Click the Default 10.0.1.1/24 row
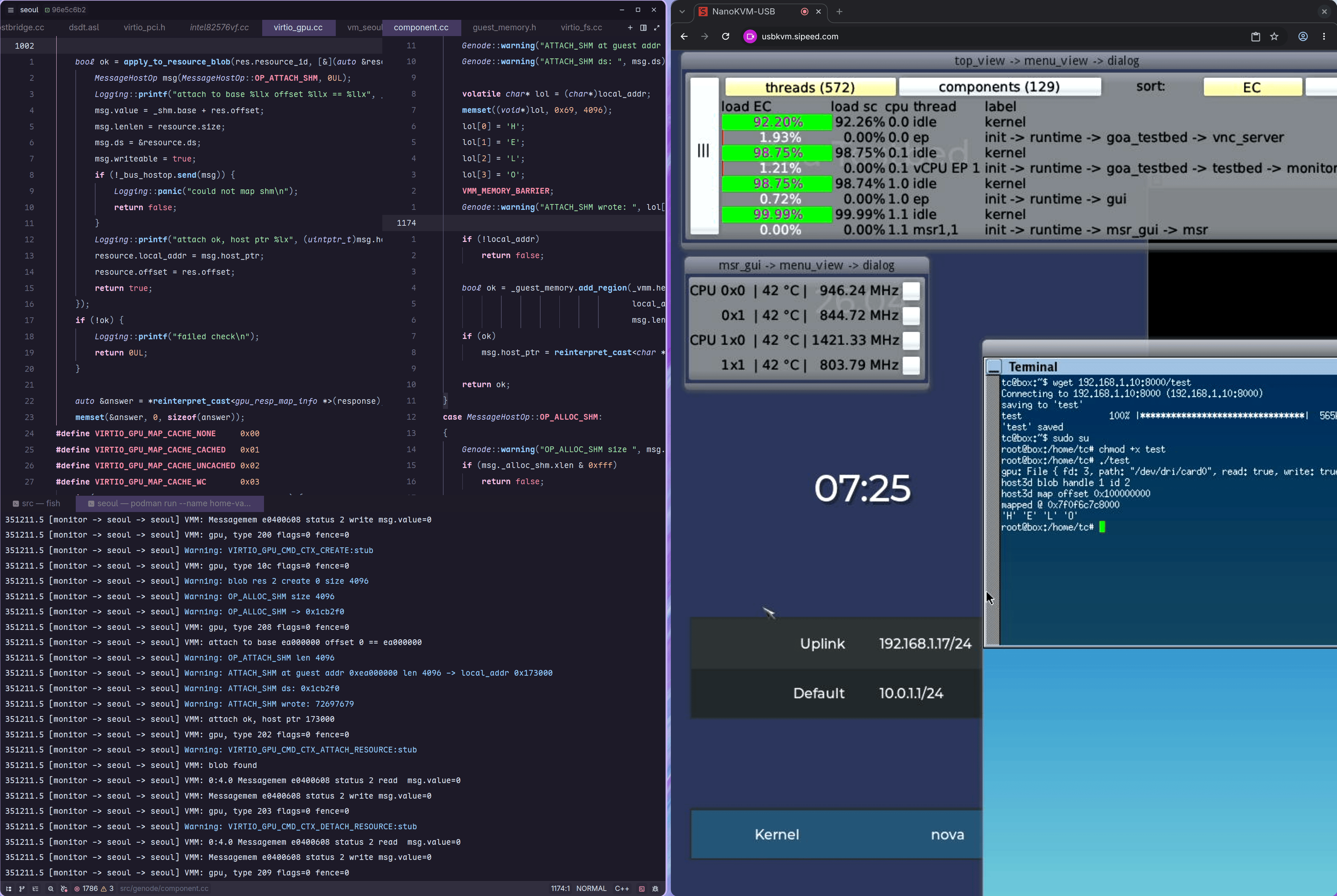The image size is (1337, 896). pos(836,693)
